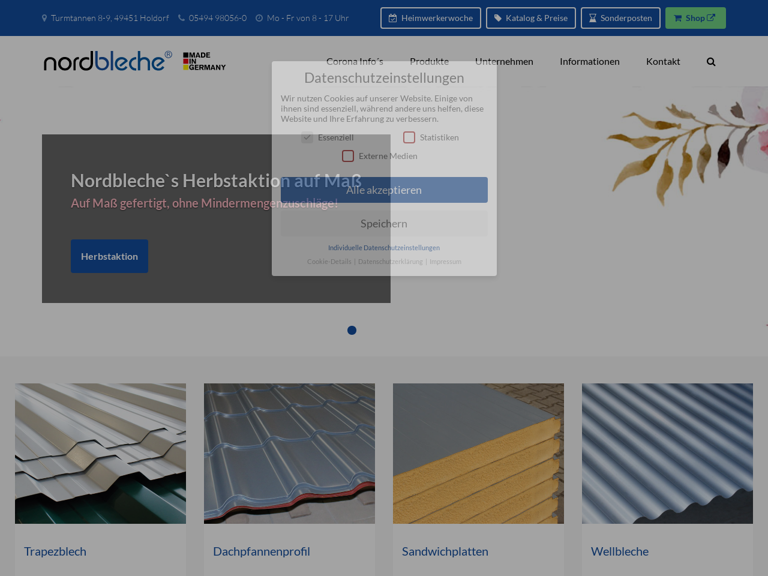Click the search magnifier icon in navigation
The image size is (768, 576).
(x=711, y=62)
